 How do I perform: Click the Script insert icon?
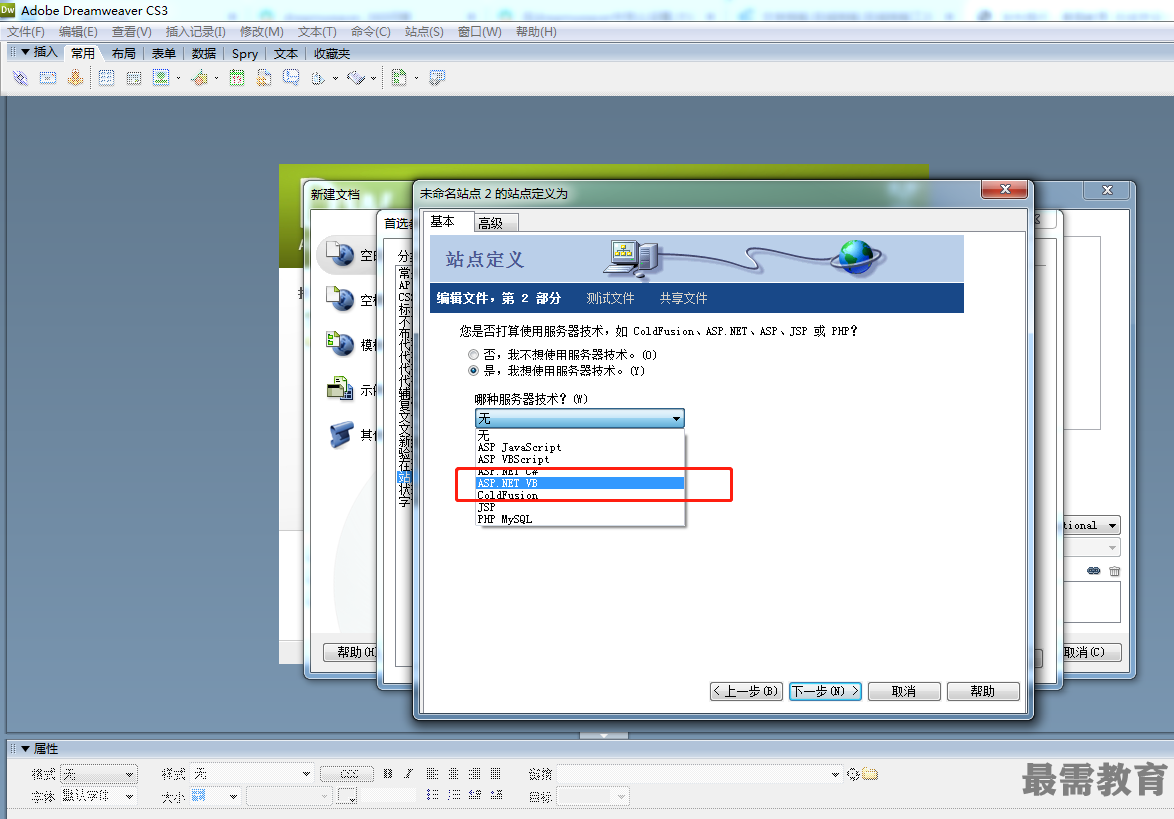coord(356,78)
